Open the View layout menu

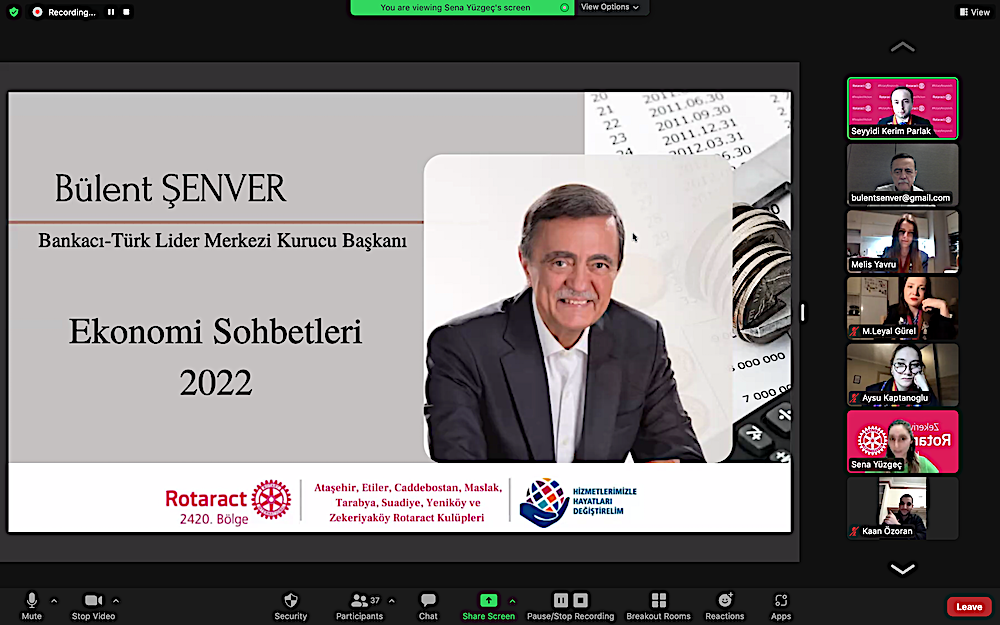pyautogui.click(x=975, y=12)
